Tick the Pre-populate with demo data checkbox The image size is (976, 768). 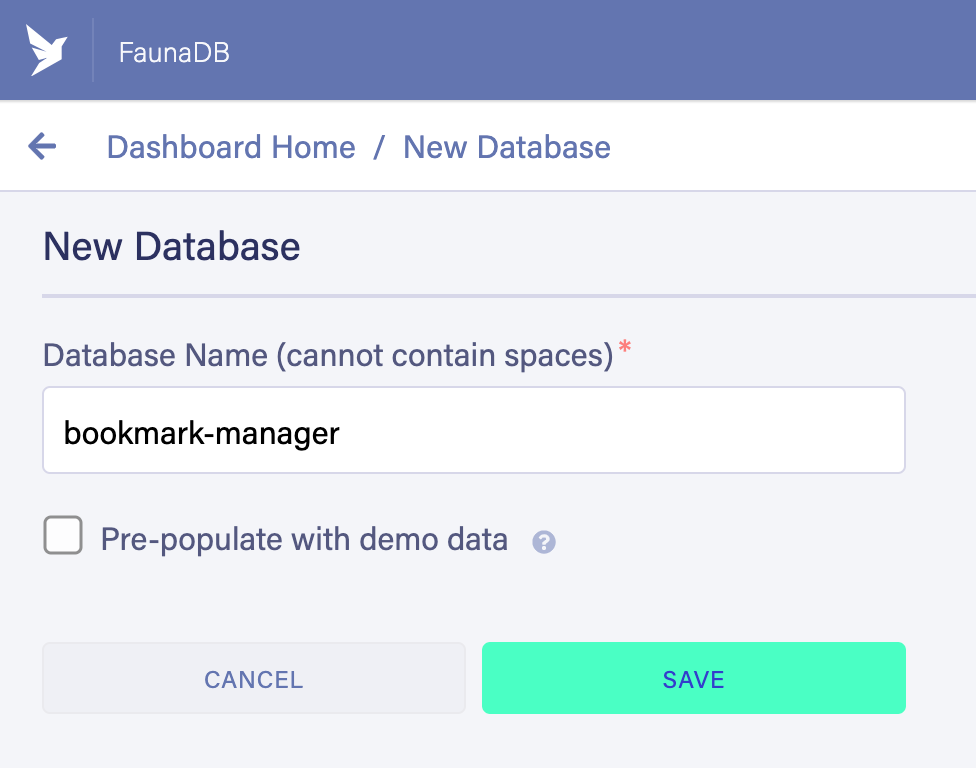(x=63, y=535)
